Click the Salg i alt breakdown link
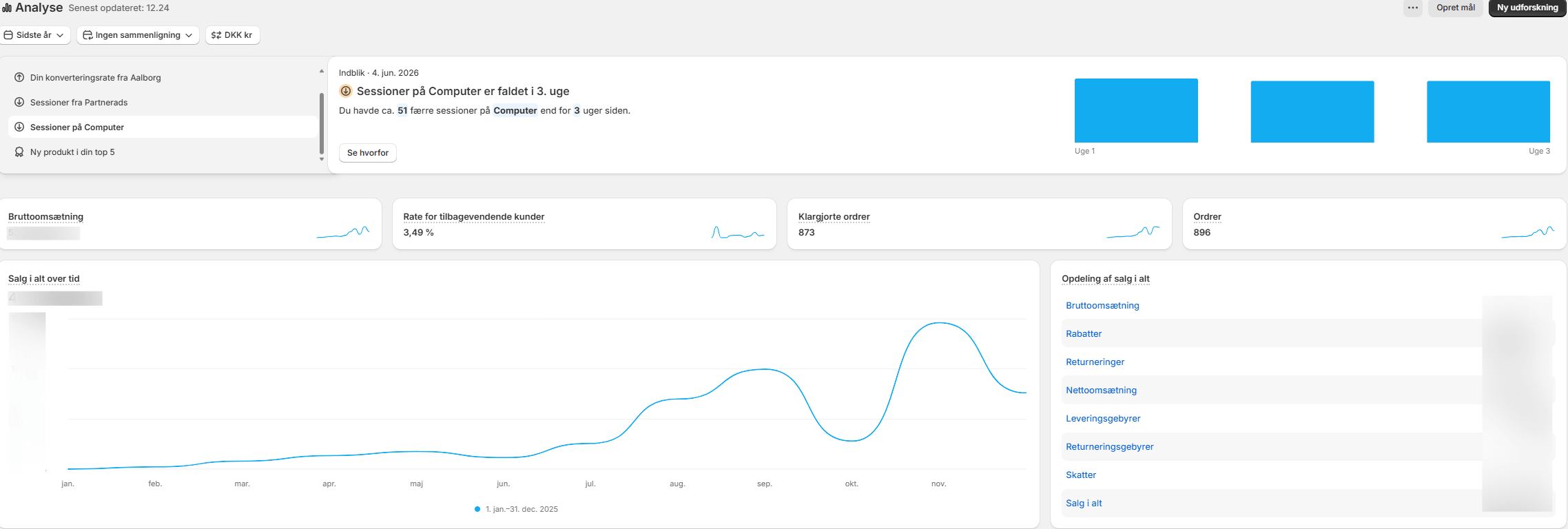 (x=1084, y=504)
